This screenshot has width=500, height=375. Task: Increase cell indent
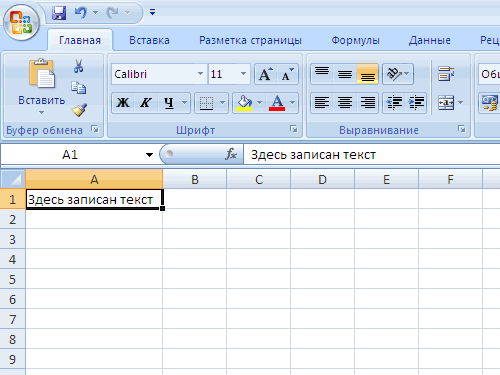point(416,103)
